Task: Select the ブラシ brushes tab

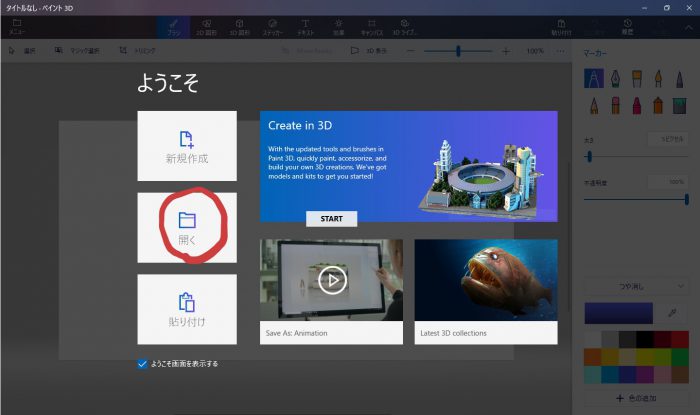Action: [x=174, y=27]
